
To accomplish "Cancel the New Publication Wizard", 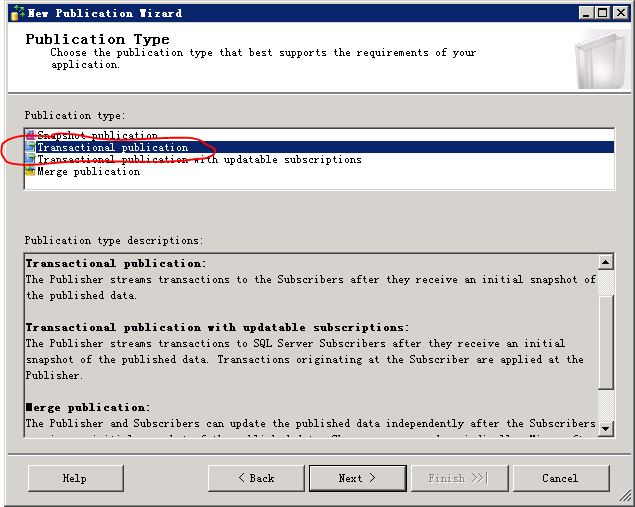I will [x=561, y=478].
